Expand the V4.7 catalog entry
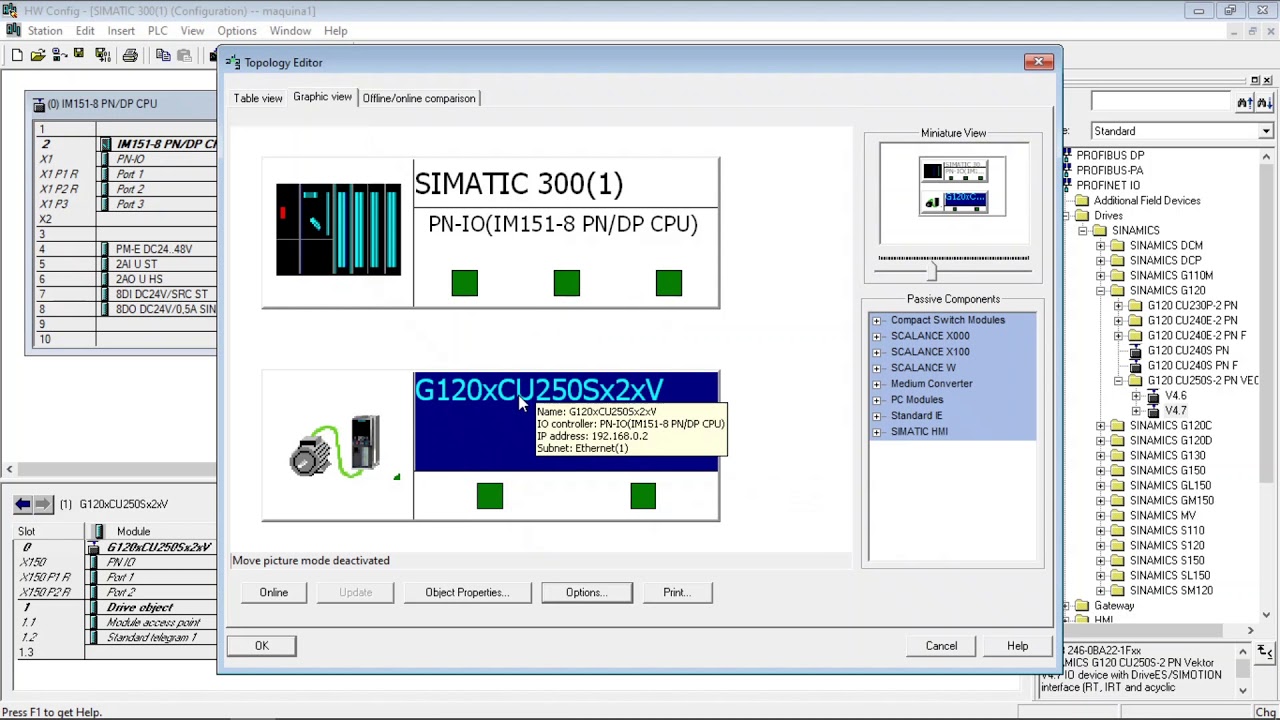 click(x=1136, y=411)
